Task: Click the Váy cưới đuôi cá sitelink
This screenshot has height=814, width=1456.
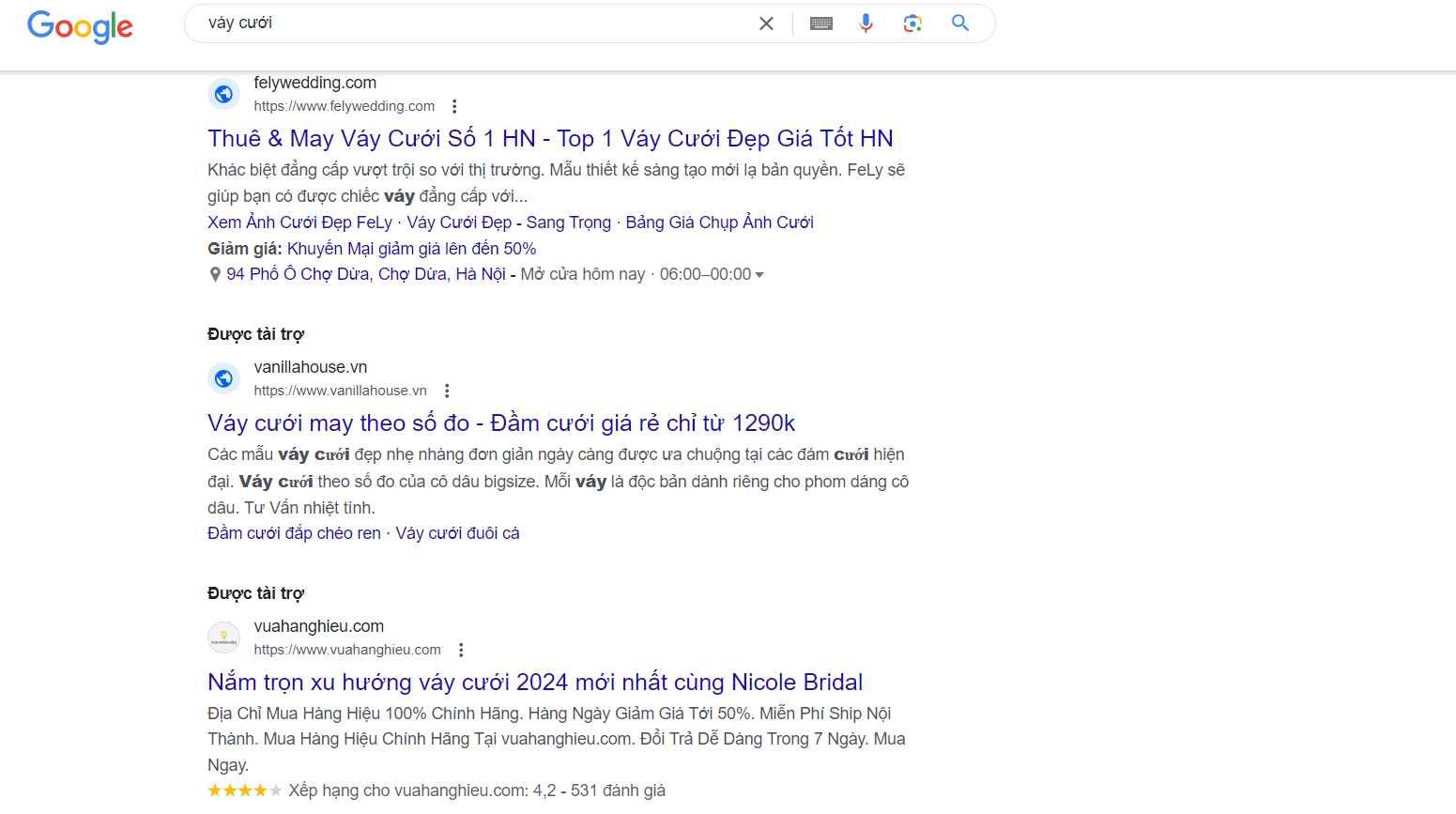Action: point(457,533)
